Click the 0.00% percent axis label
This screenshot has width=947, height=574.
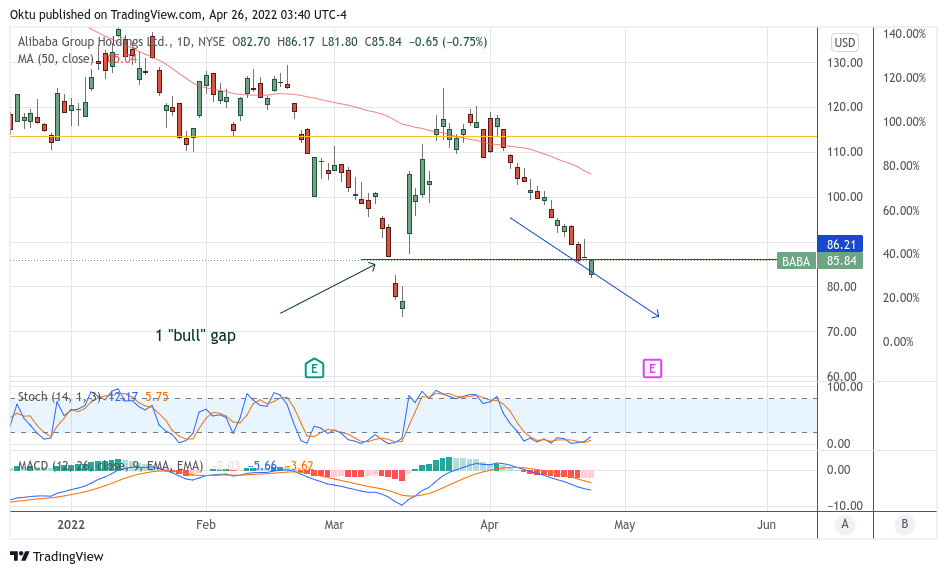(x=898, y=342)
